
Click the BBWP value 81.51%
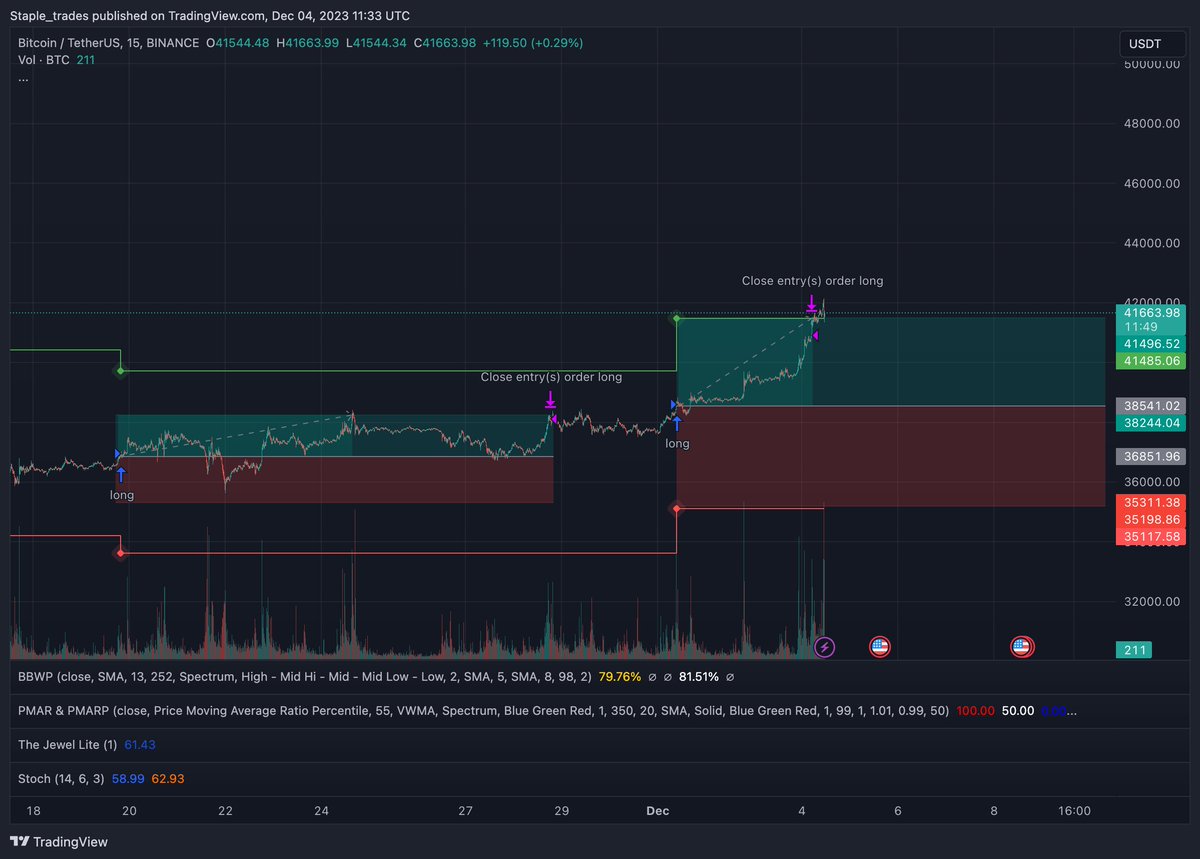click(700, 677)
